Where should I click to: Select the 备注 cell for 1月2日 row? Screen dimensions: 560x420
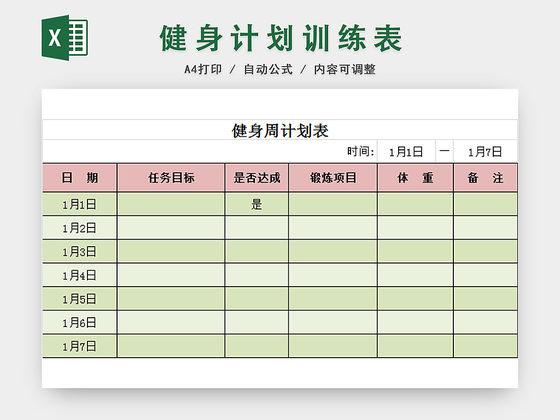click(485, 228)
